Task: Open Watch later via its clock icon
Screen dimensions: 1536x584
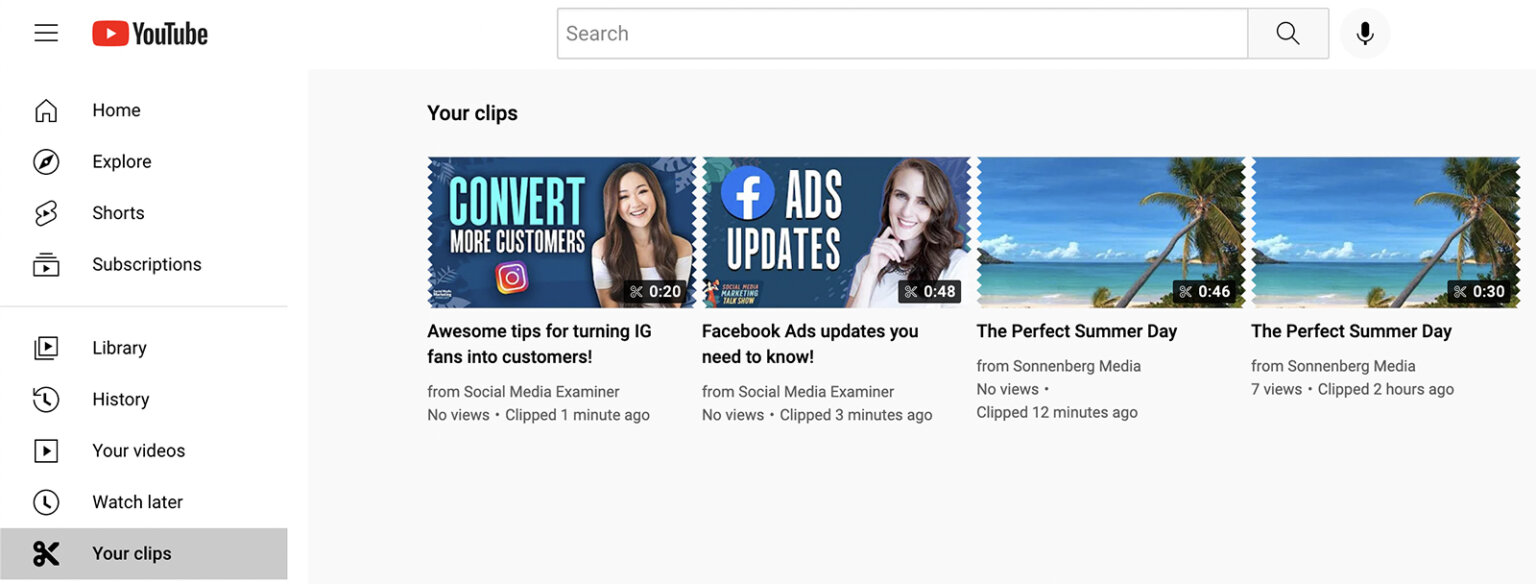Action: (x=46, y=501)
